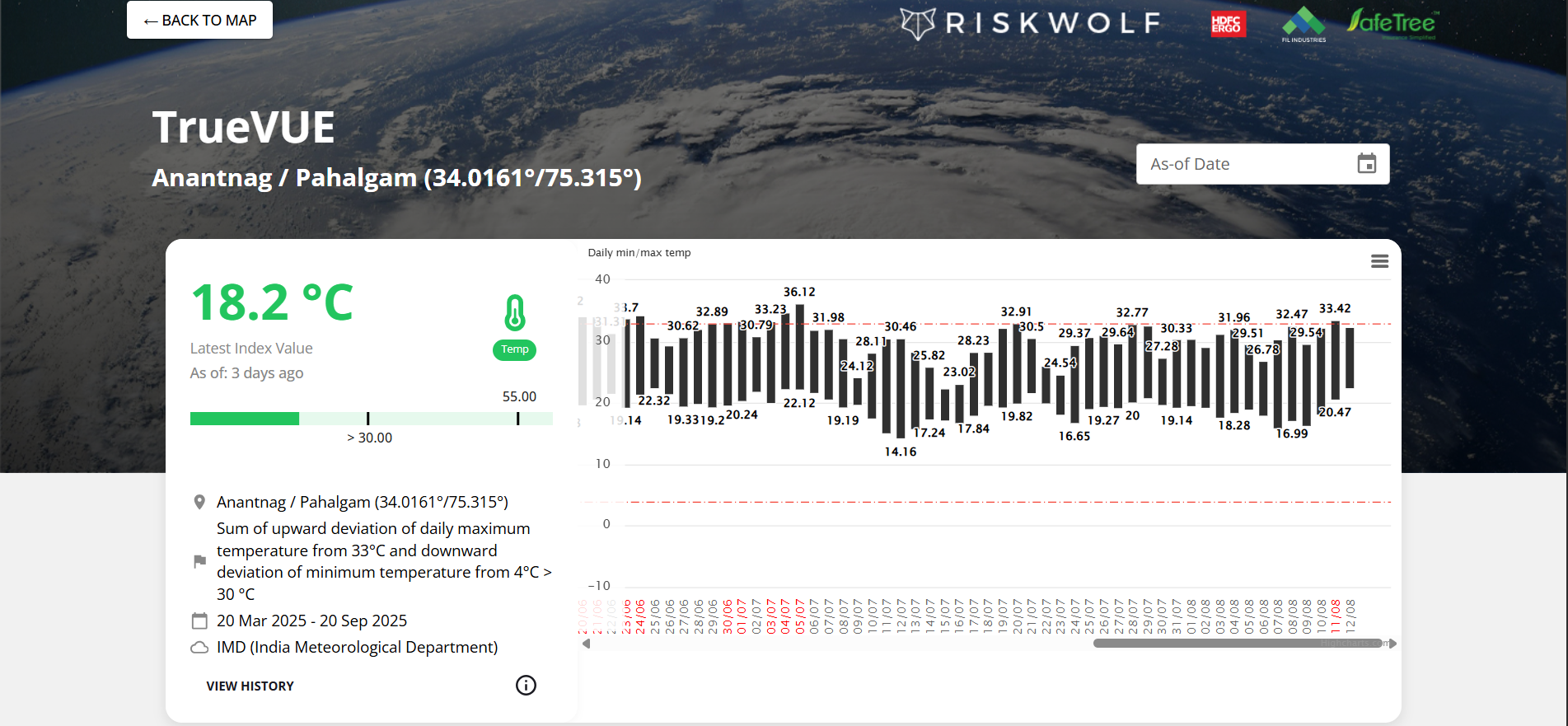The height and width of the screenshot is (726, 1568).
Task: Focus the As-of Date field
Action: [x=1244, y=164]
